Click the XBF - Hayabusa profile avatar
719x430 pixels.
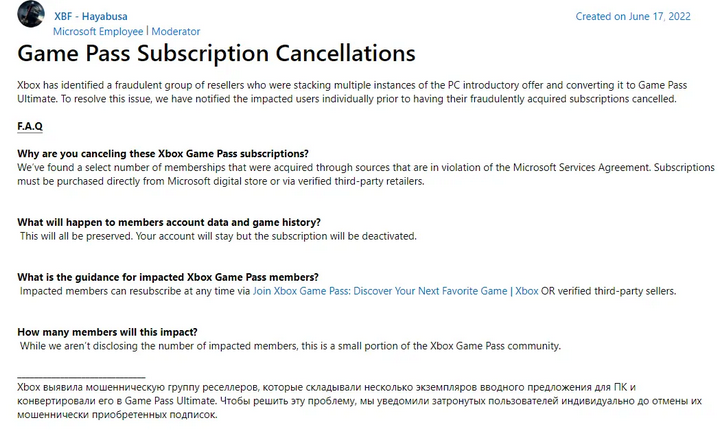click(x=31, y=14)
